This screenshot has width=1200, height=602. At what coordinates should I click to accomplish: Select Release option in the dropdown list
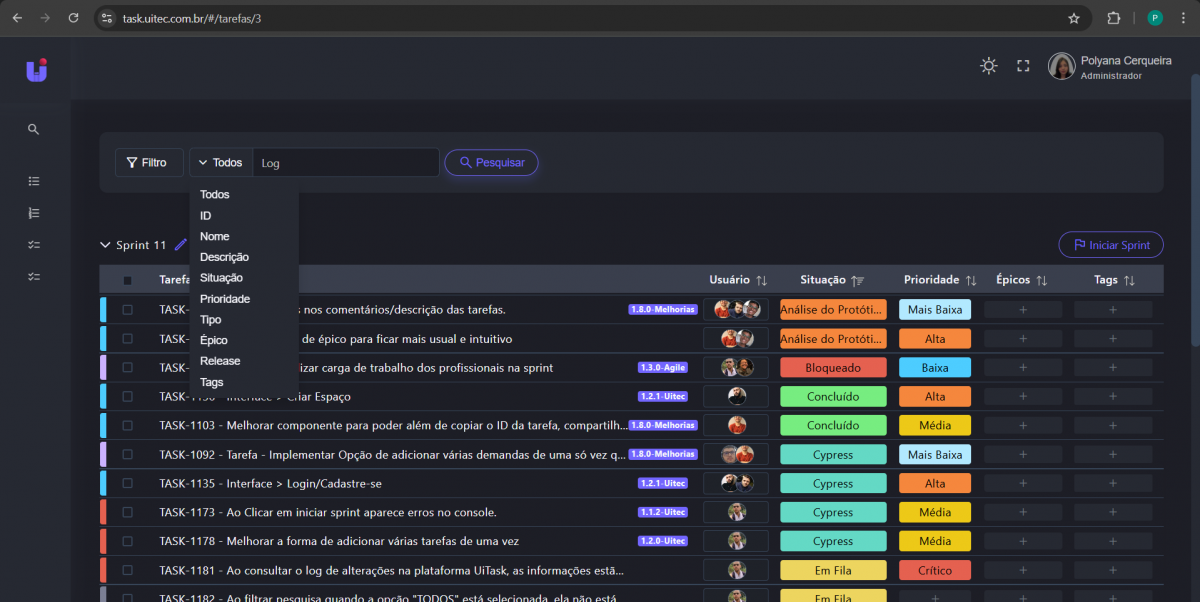tap(220, 361)
